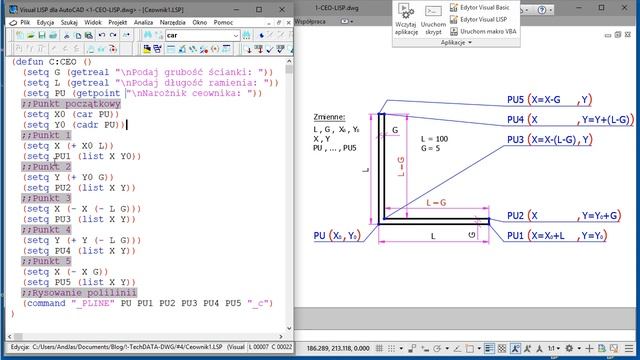Open the search string dropdown showing car
The width and height of the screenshot is (640, 360).
[x=236, y=36]
